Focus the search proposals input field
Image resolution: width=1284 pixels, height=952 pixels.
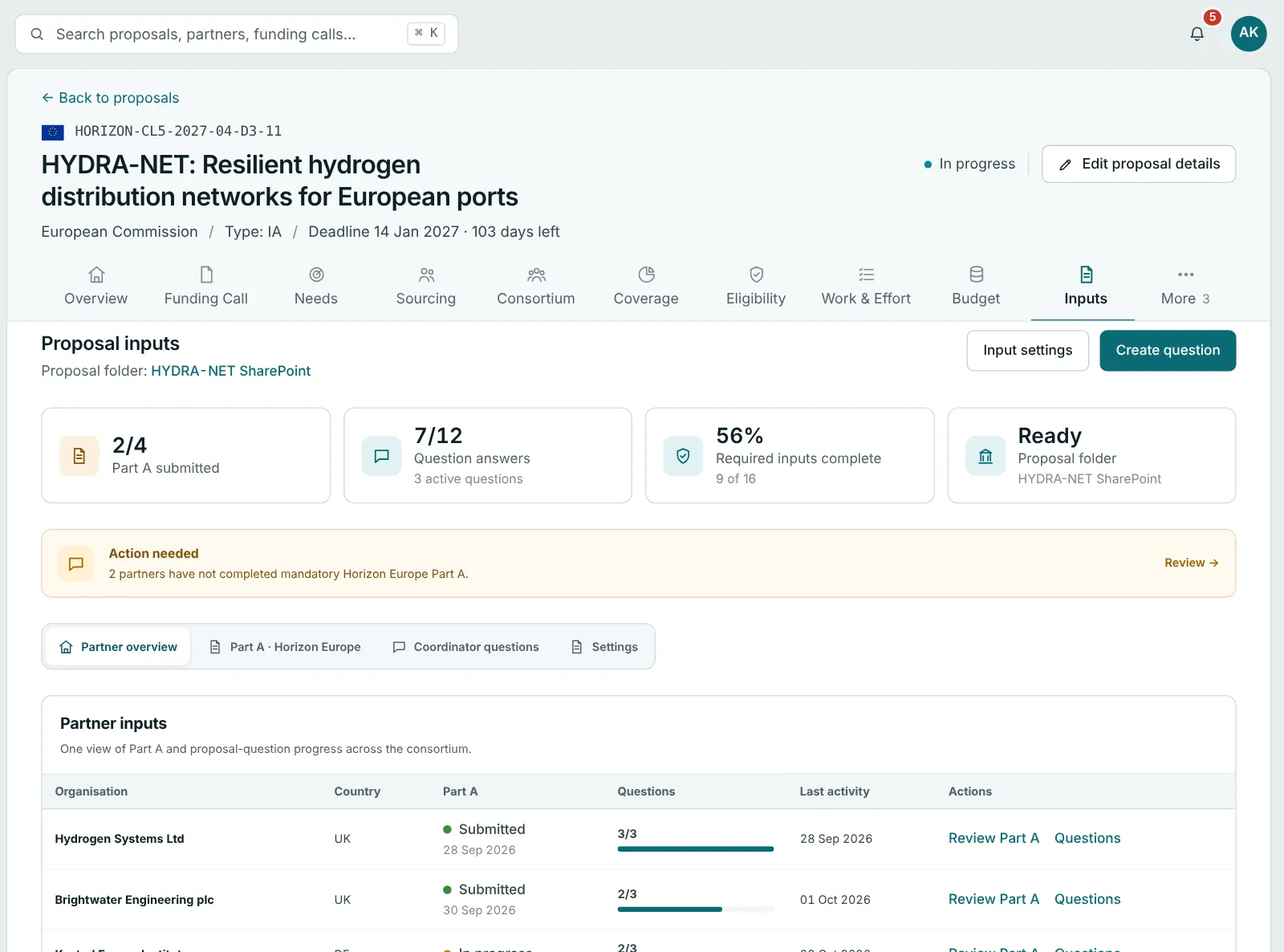(237, 34)
